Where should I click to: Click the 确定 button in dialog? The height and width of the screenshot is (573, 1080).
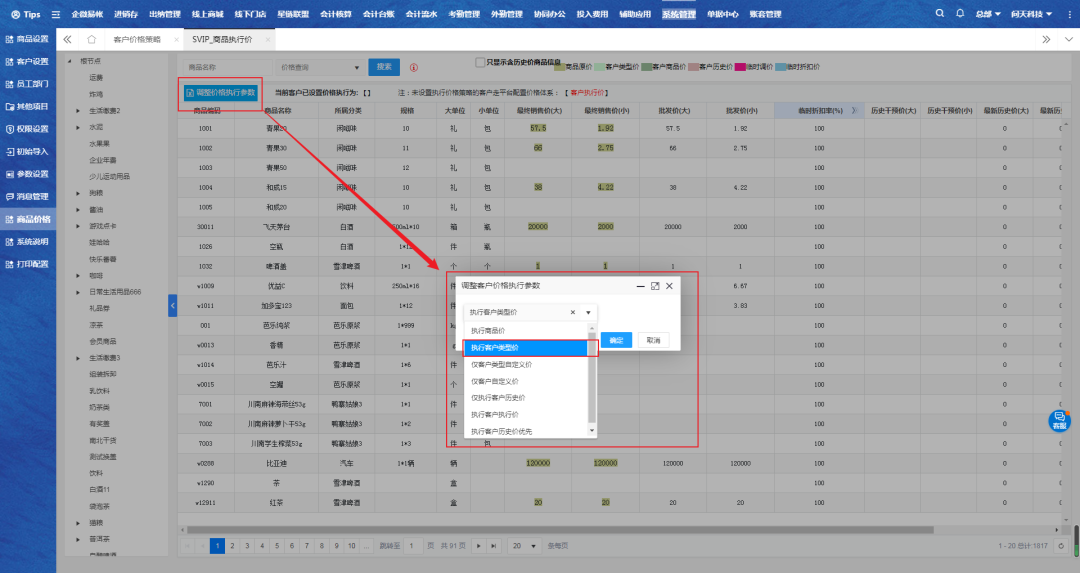coord(615,340)
